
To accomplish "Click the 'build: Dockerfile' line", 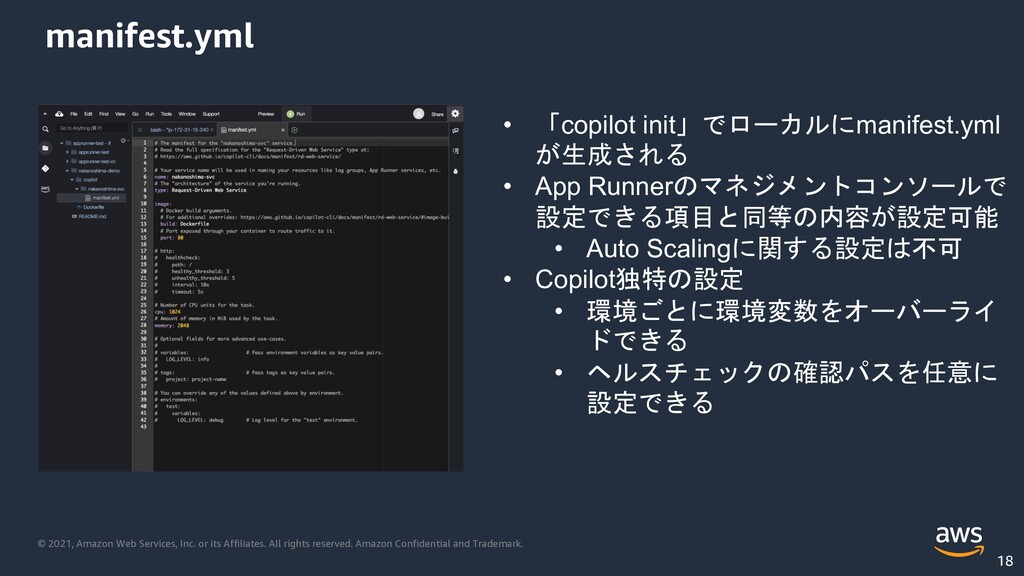I will tap(185, 224).
